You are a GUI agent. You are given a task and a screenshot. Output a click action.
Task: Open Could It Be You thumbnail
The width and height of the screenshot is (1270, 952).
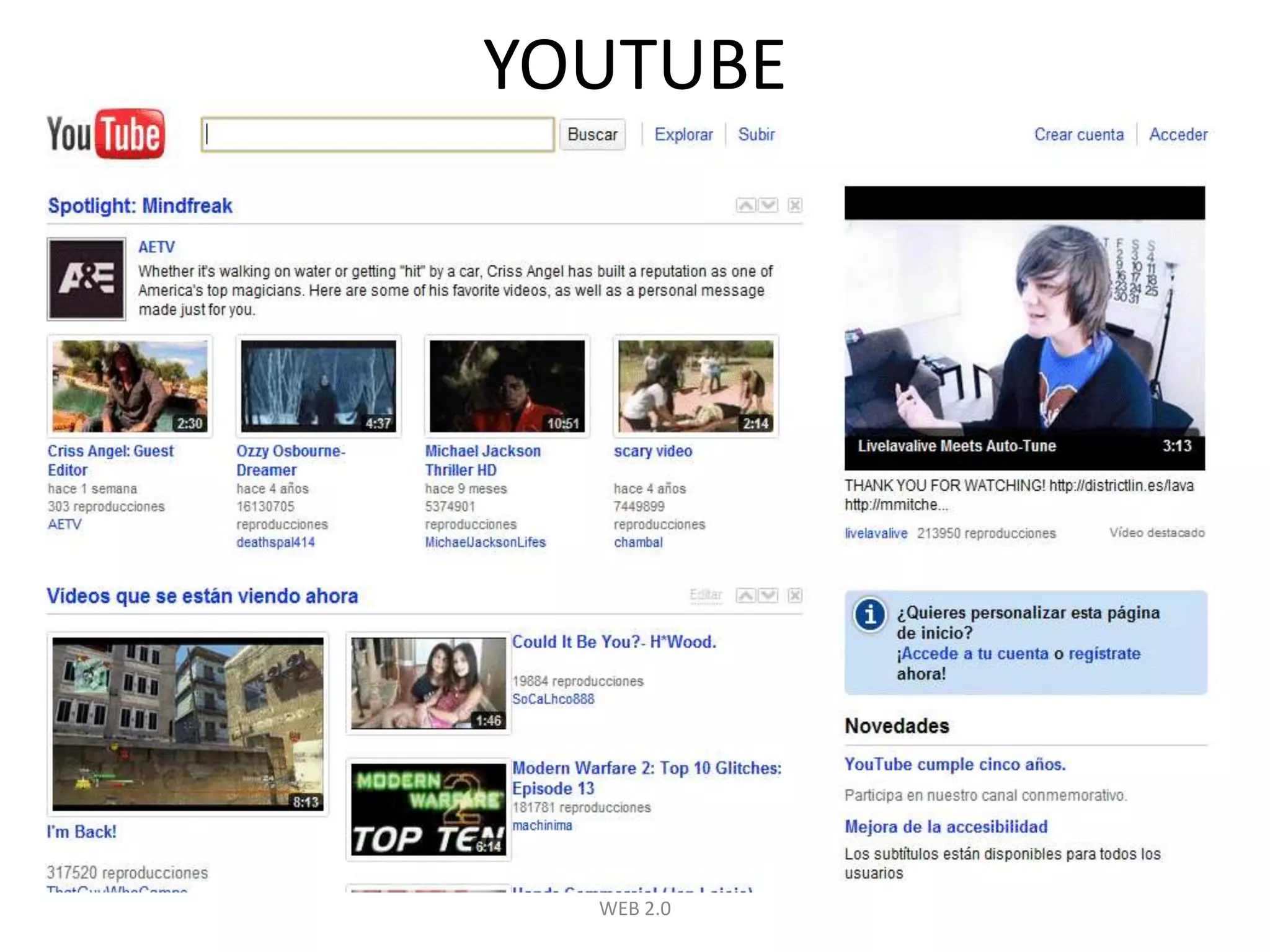(x=429, y=684)
